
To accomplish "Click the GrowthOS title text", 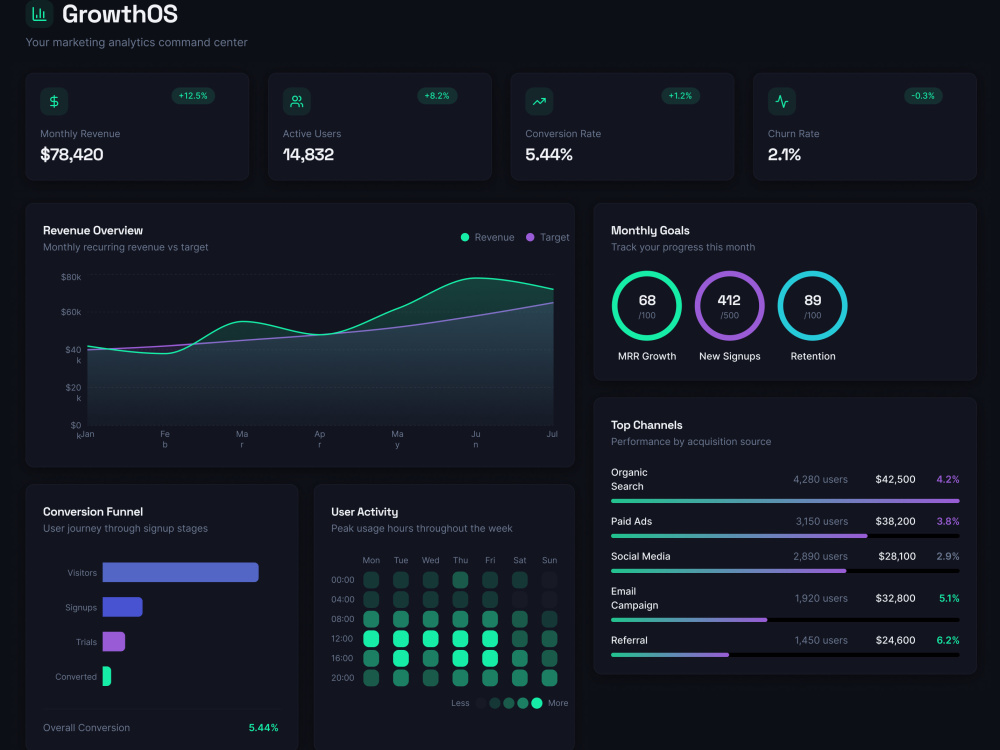I will [x=120, y=14].
